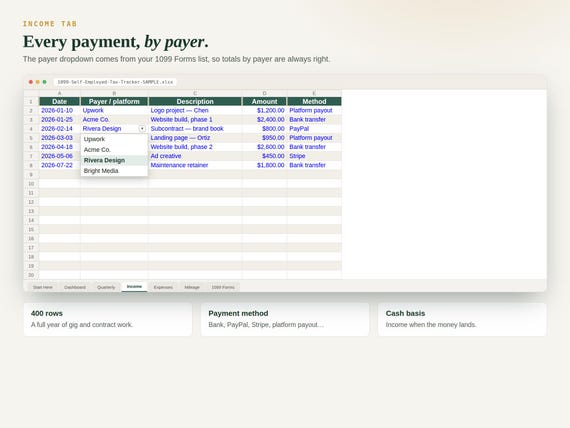
Task: Click the $2,600.00 amount cell
Action: (265, 147)
